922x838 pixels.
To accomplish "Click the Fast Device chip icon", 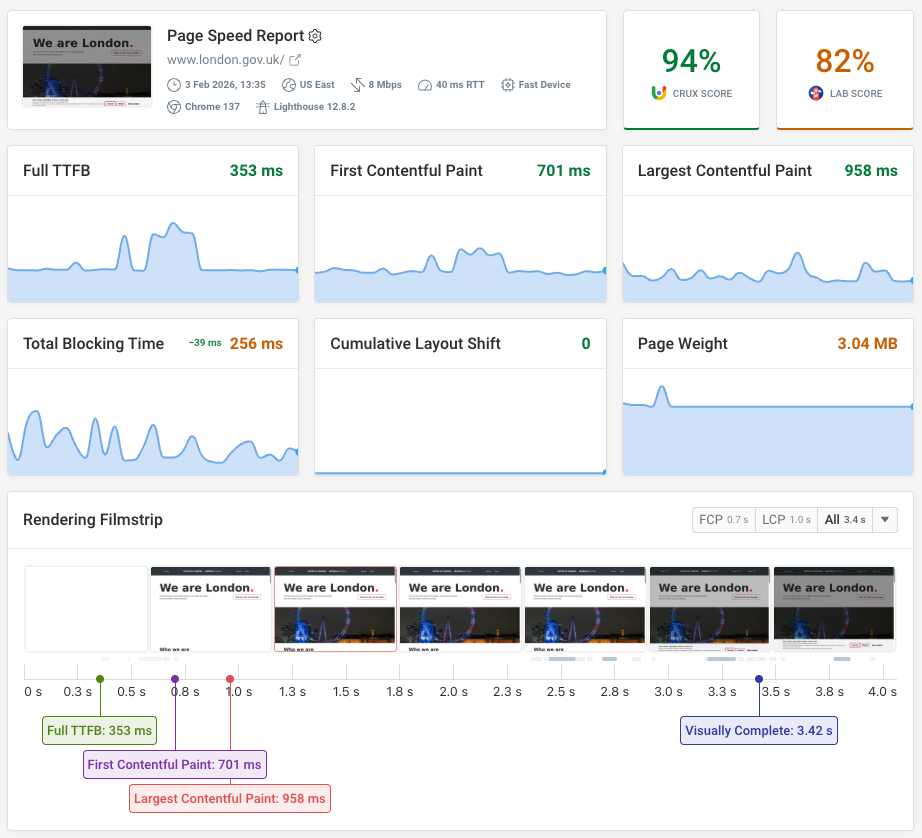I will 507,84.
